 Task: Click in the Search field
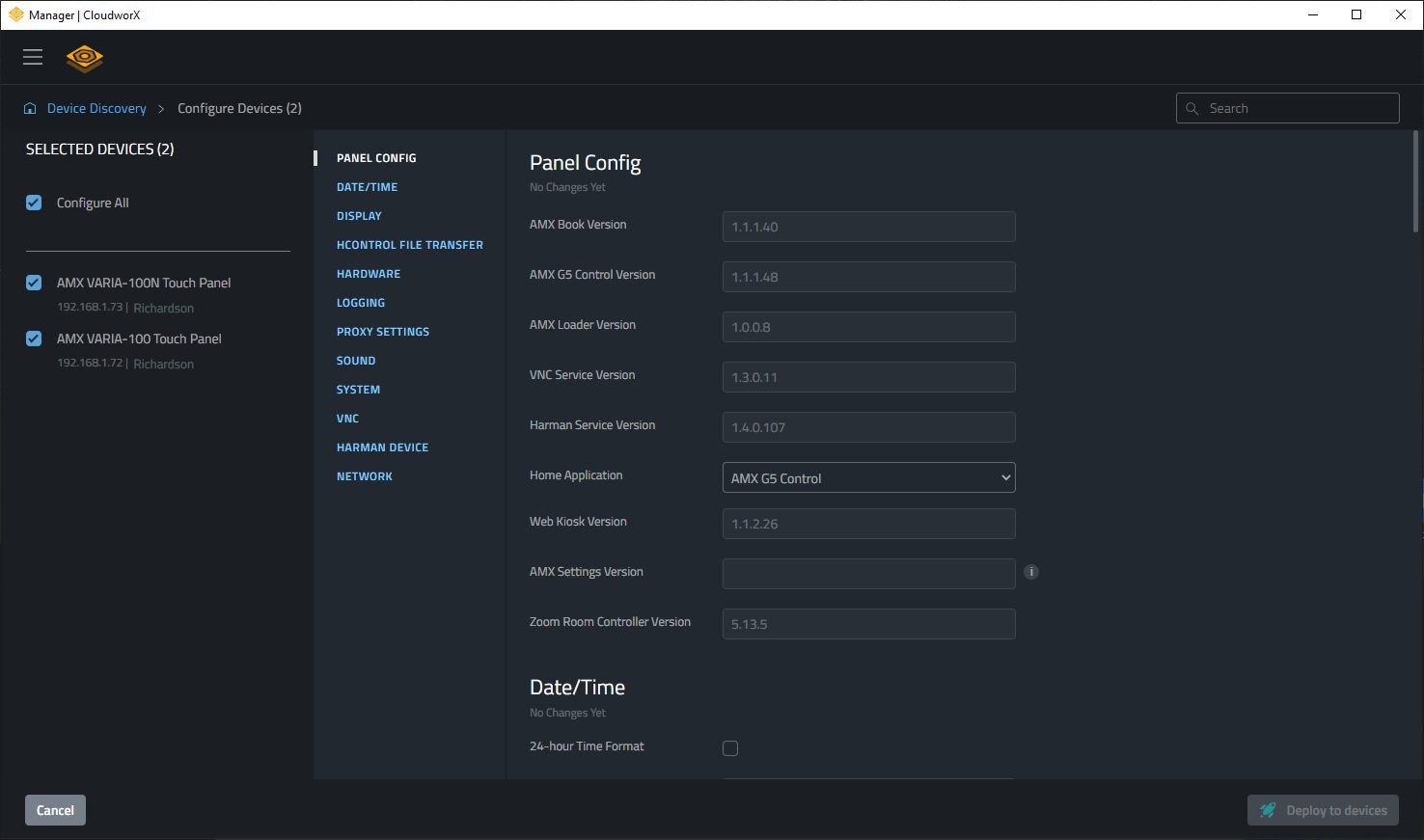pyautogui.click(x=1287, y=108)
